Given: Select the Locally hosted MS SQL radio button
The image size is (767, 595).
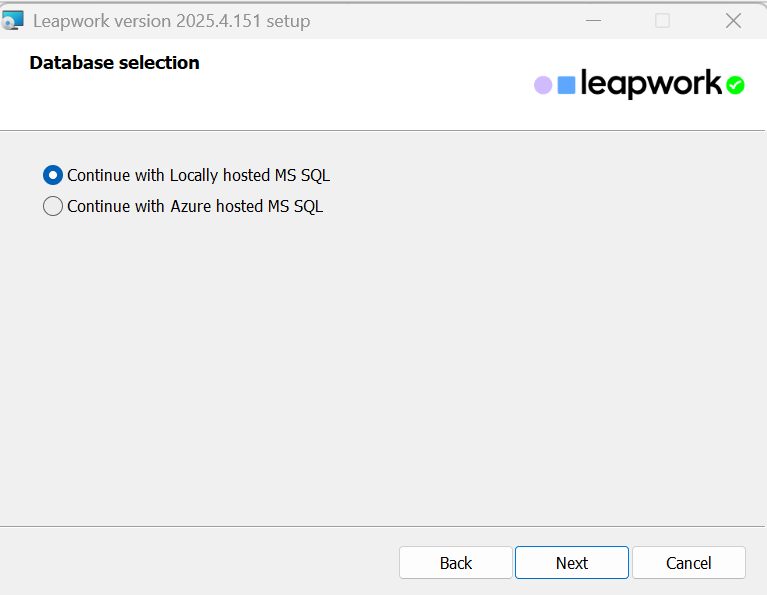Looking at the screenshot, I should click(53, 175).
